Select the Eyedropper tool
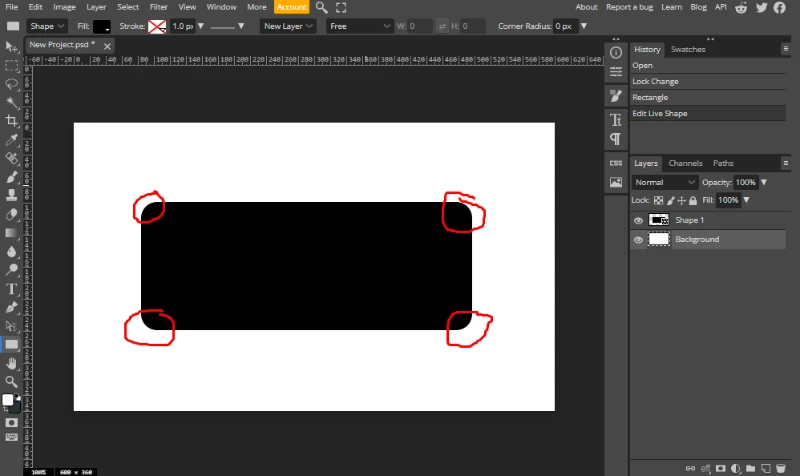The height and width of the screenshot is (476, 800). pos(12,139)
